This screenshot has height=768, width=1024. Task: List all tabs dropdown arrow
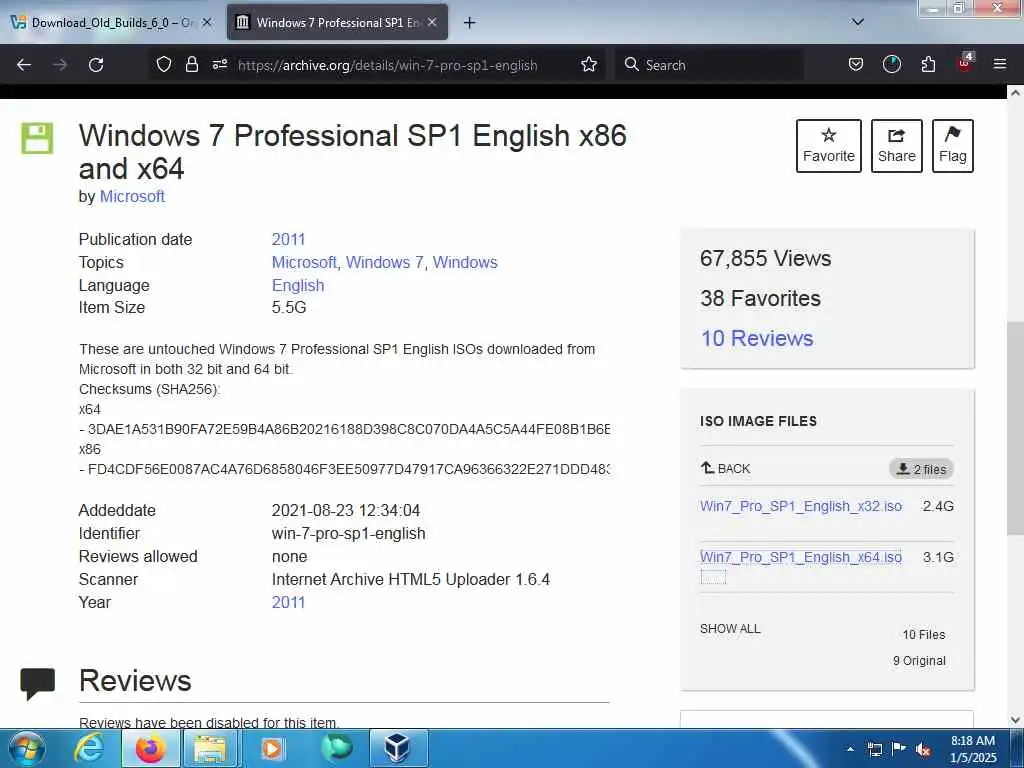coord(858,23)
